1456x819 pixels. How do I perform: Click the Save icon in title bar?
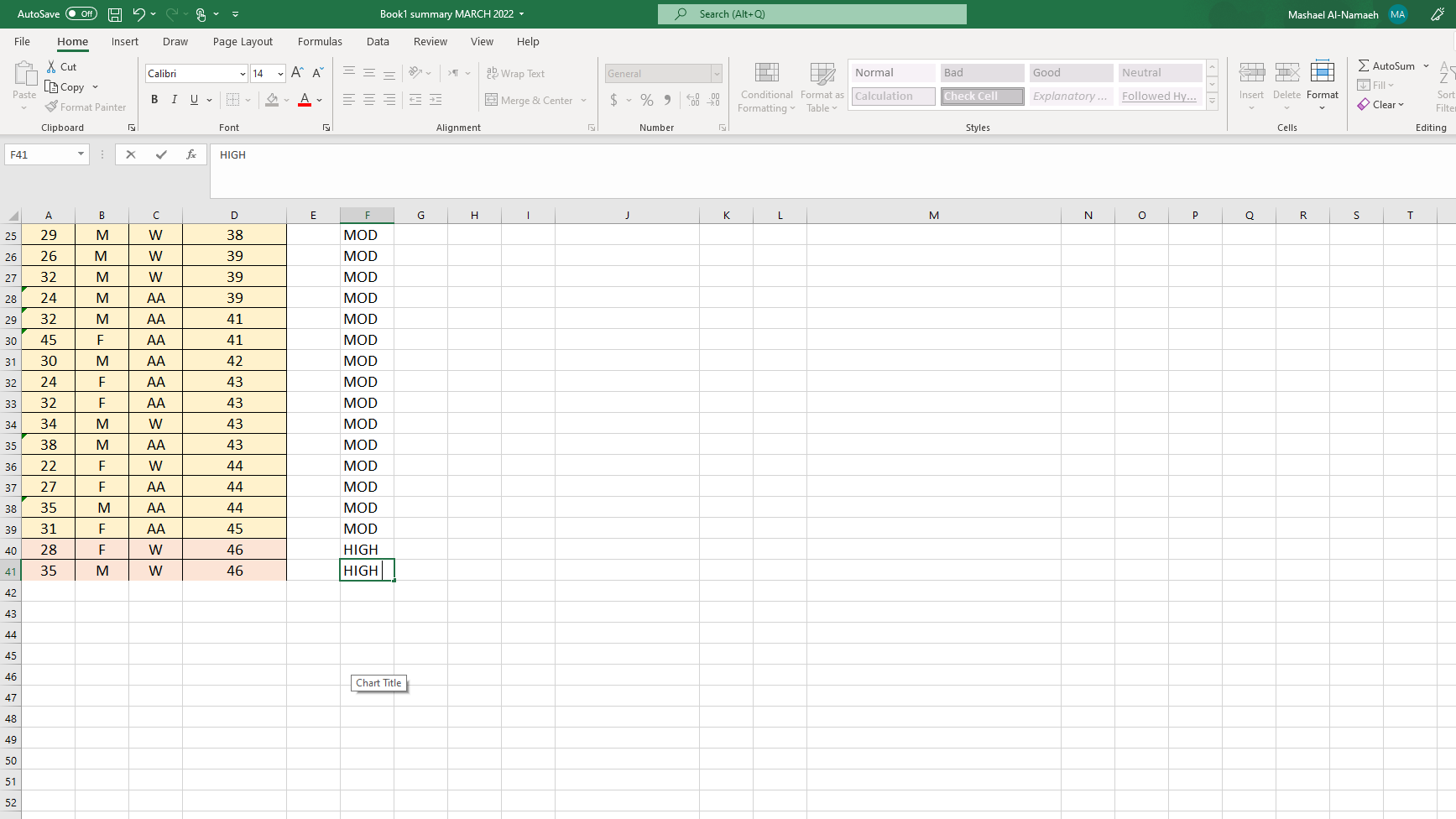pos(115,14)
